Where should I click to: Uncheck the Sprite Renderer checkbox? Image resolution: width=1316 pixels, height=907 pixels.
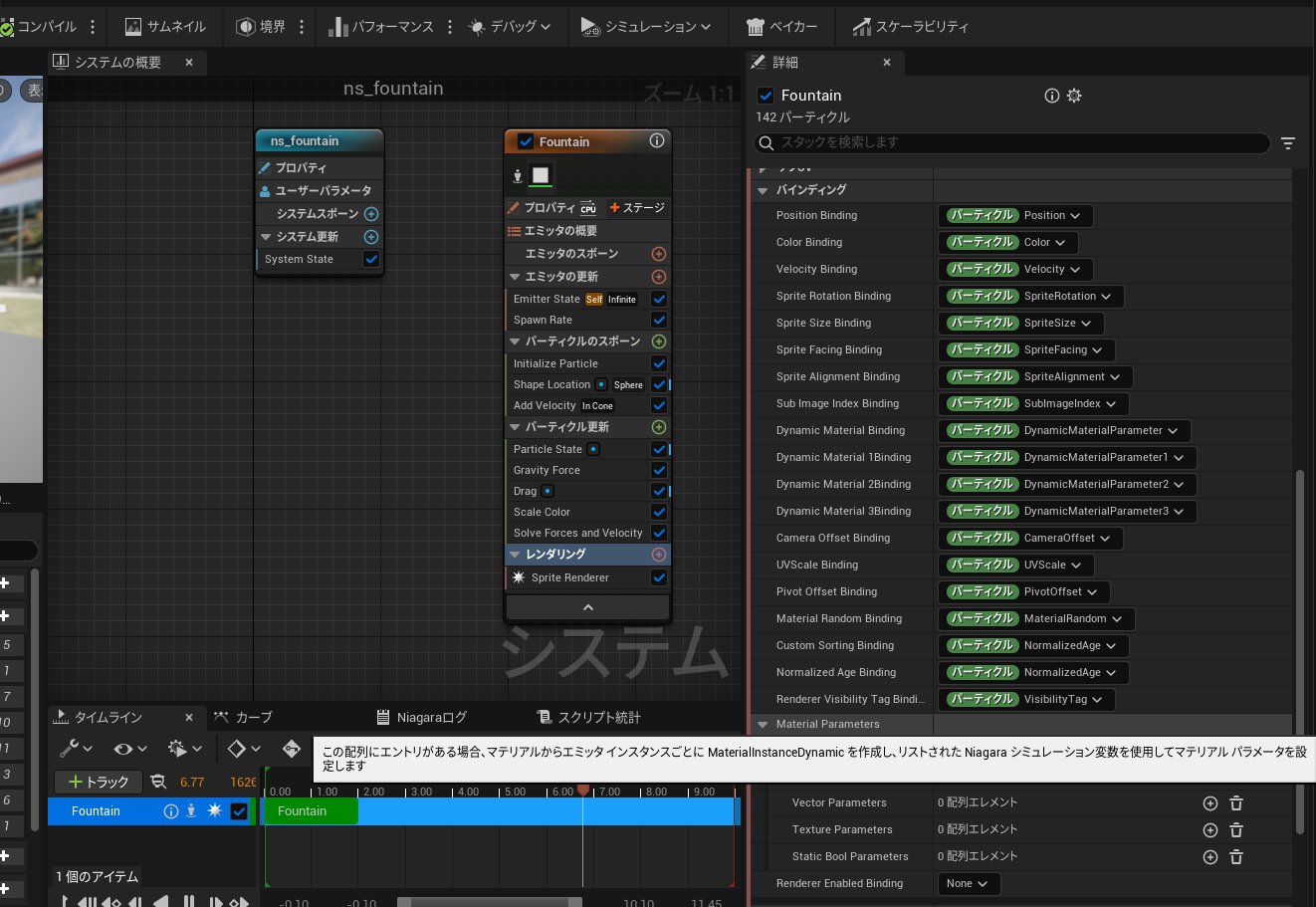coord(658,577)
